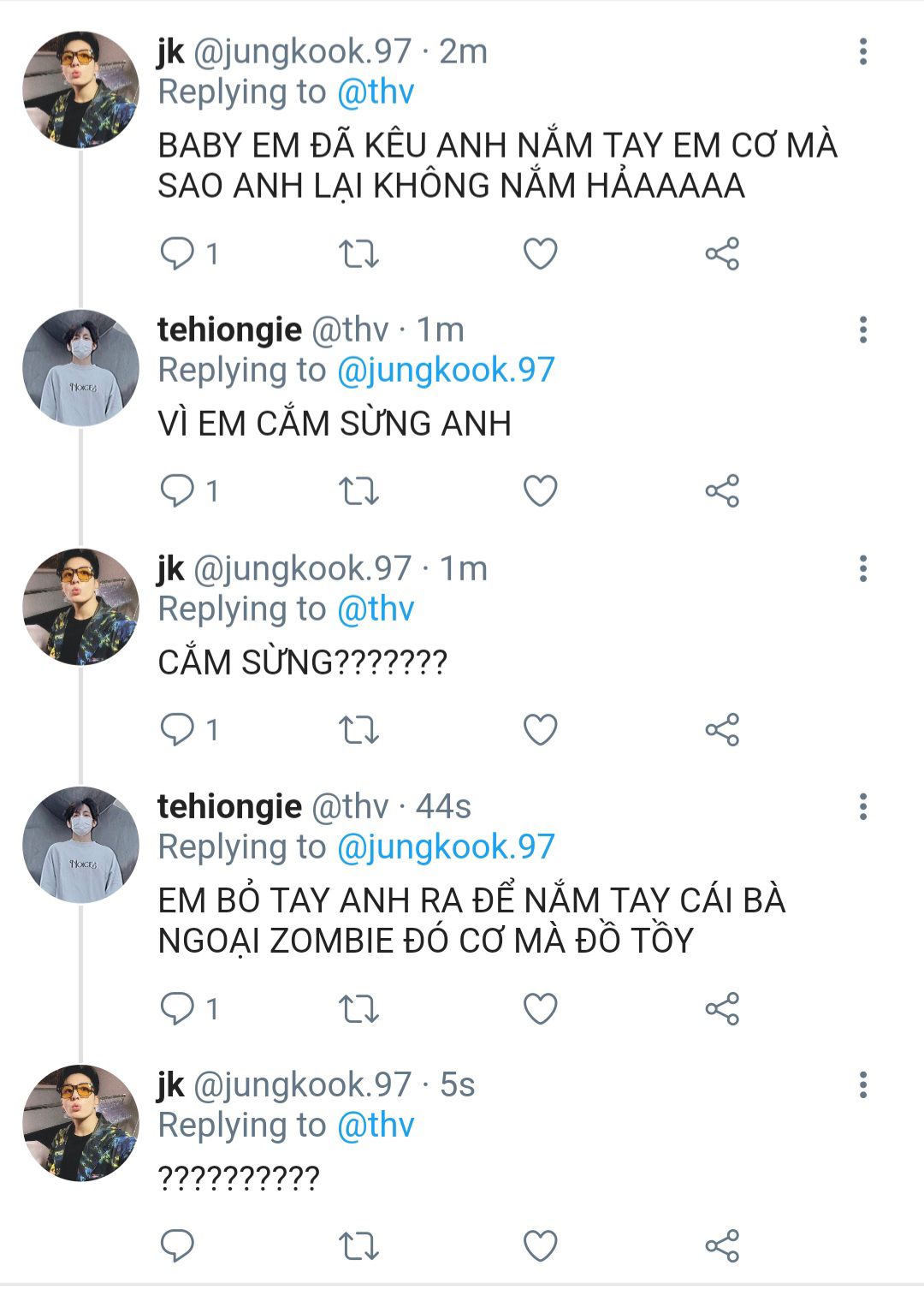Image resolution: width=924 pixels, height=1289 pixels.
Task: Share tehiongie's ZOMBIE tweet
Action: tap(722, 1009)
